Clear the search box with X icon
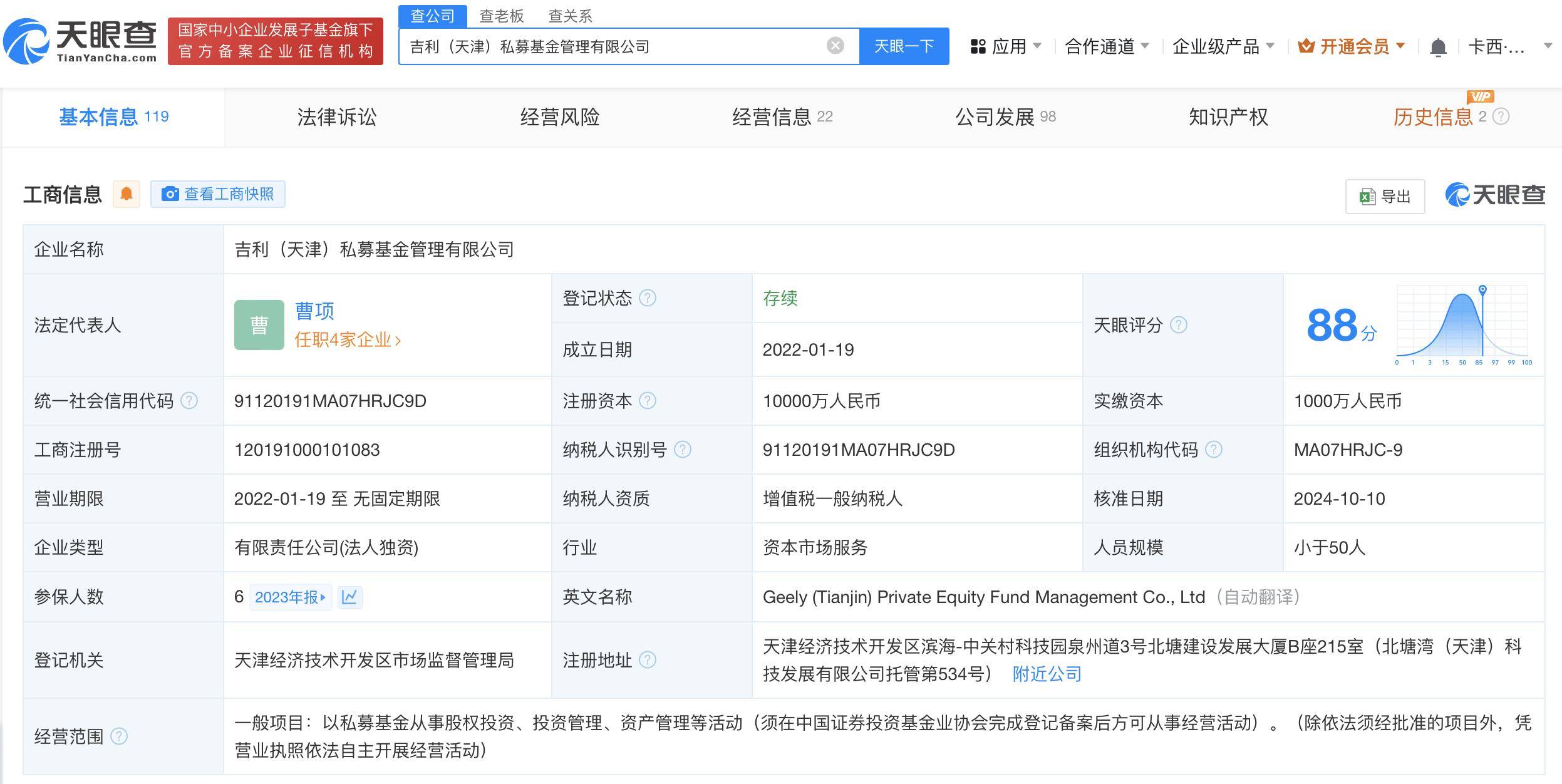Viewport: 1562px width, 784px height. pyautogui.click(x=835, y=46)
